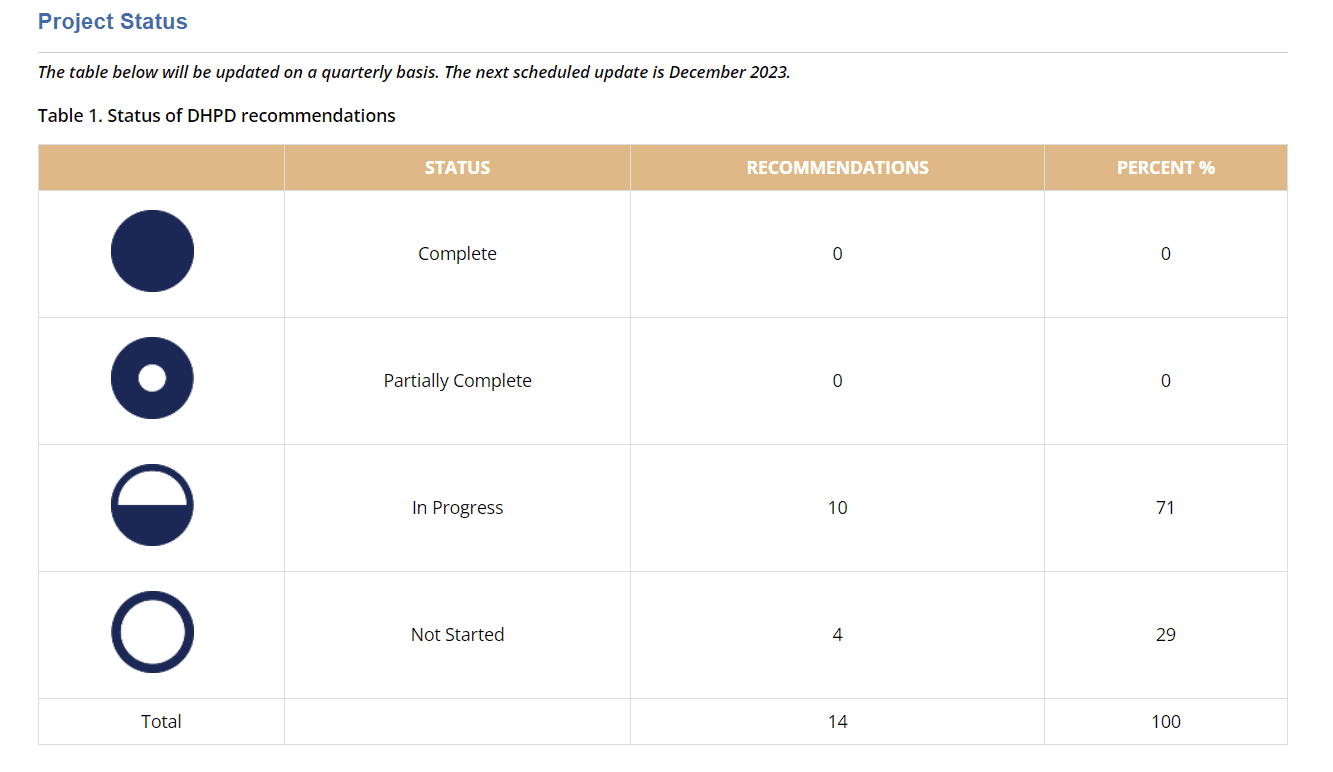Click the half-filled In Progress icon
This screenshot has width=1333, height=772.
[152, 505]
